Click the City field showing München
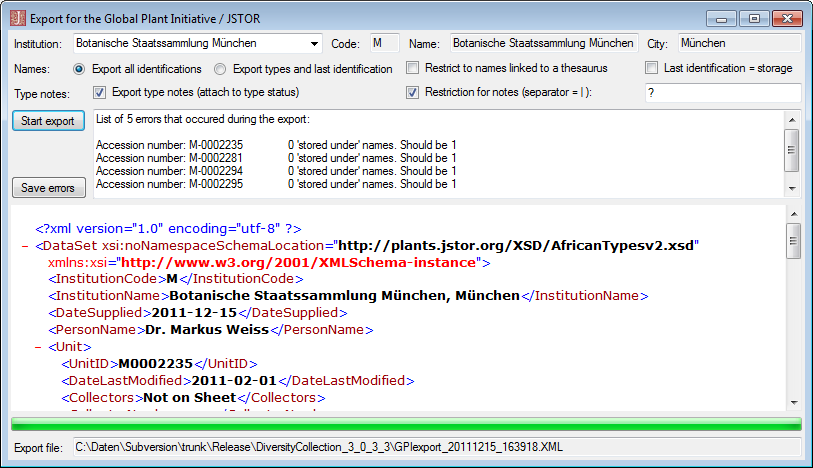The image size is (813, 468). 740,43
